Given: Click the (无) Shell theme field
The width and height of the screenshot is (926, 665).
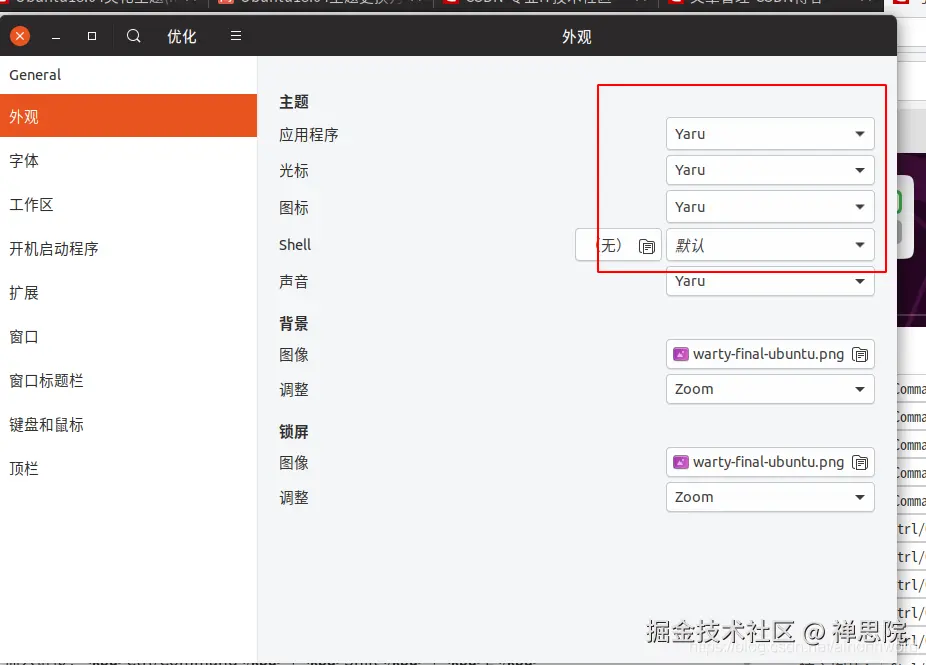Looking at the screenshot, I should tap(605, 245).
